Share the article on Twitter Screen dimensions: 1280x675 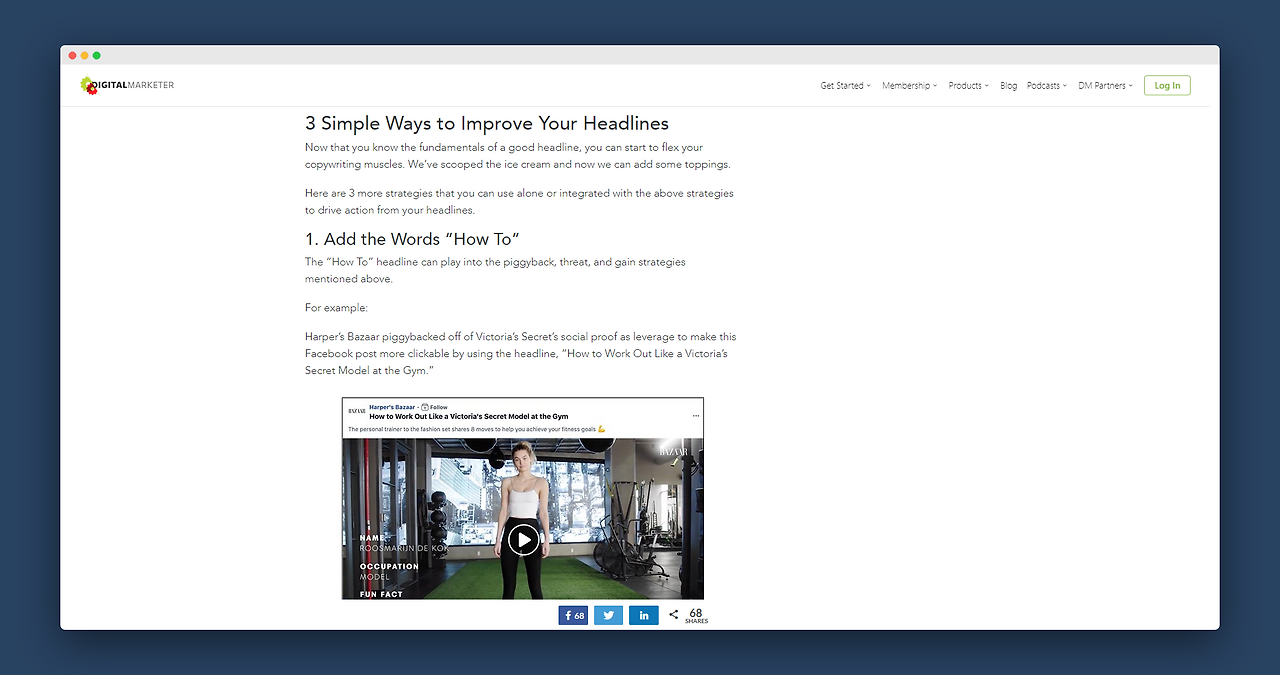click(x=608, y=615)
